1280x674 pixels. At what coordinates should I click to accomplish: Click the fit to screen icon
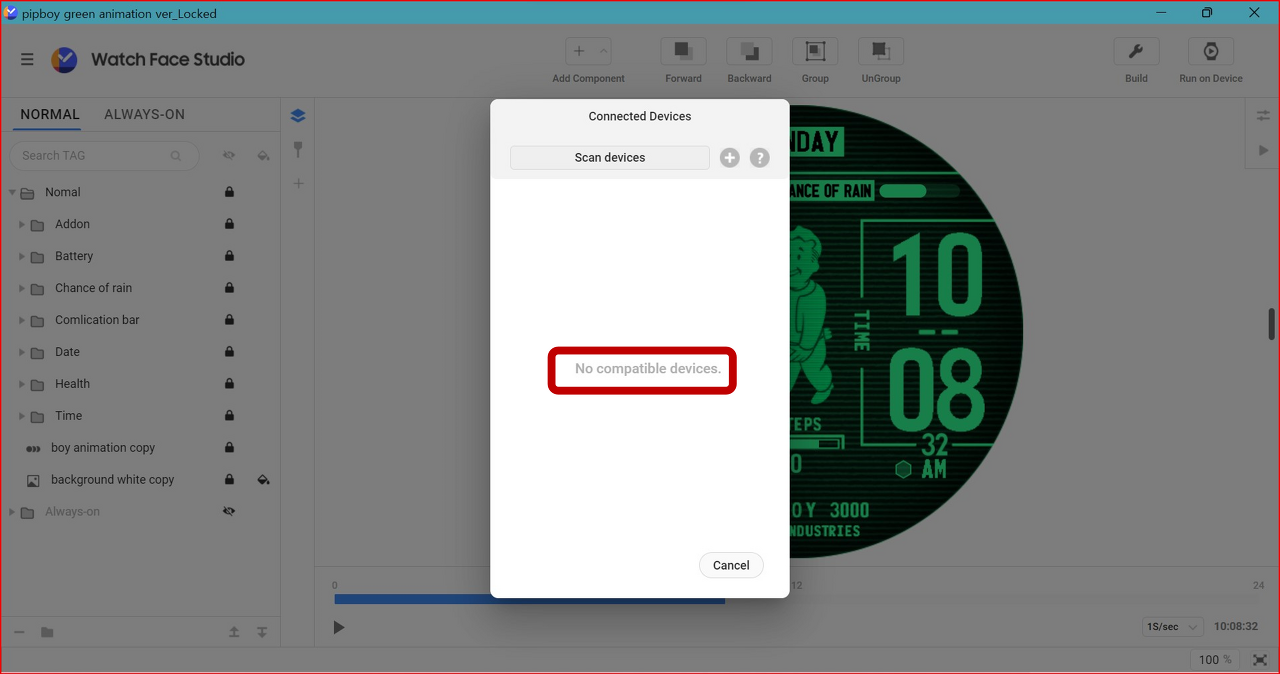[x=1260, y=660]
